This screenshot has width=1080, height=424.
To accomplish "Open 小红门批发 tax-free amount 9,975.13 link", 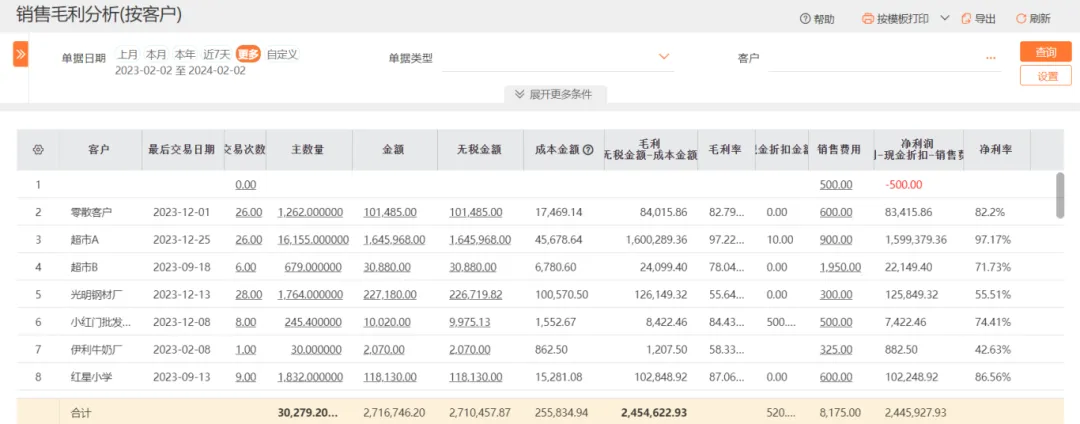I will 470,322.
